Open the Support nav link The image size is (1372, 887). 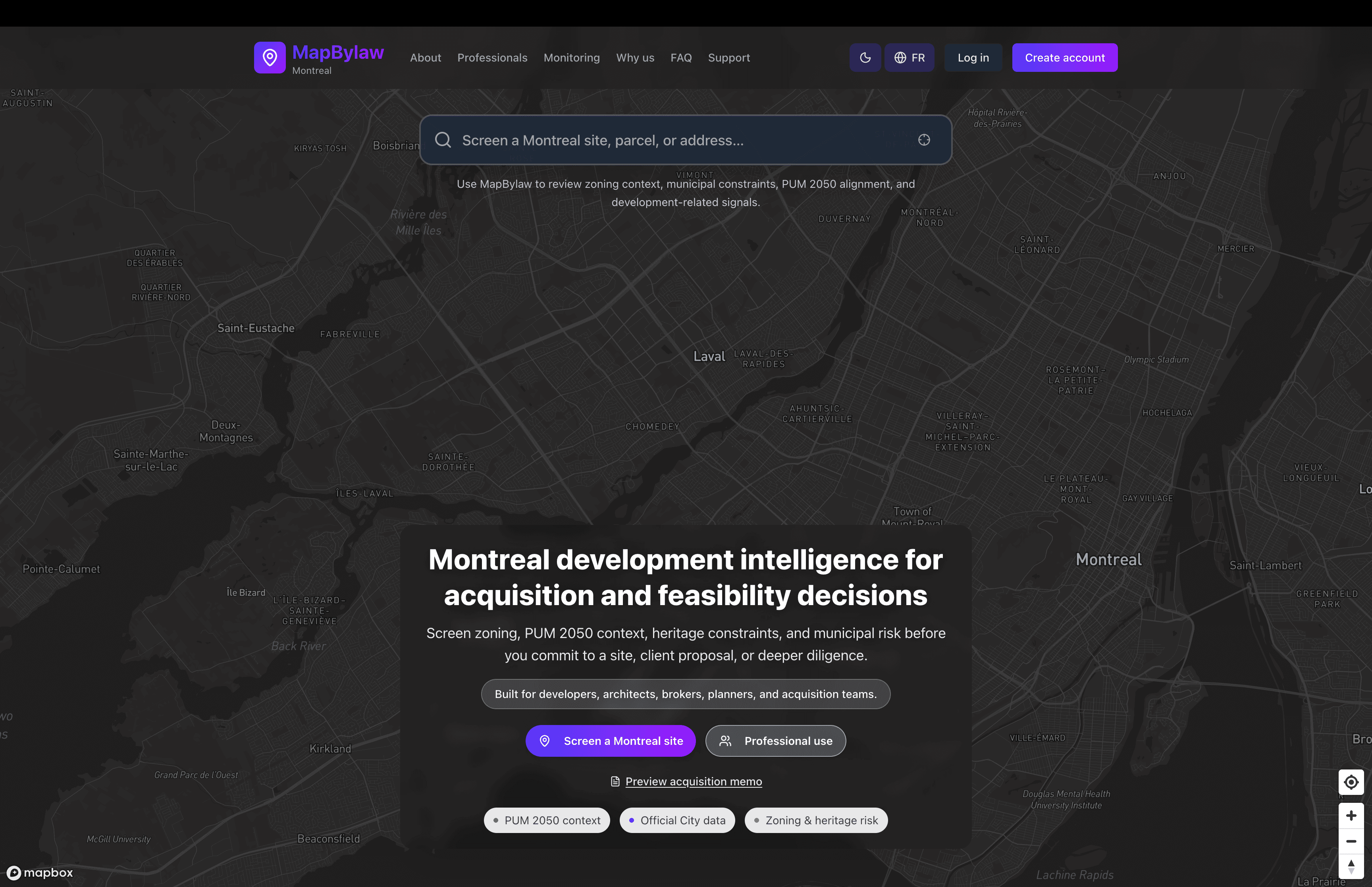tap(729, 58)
